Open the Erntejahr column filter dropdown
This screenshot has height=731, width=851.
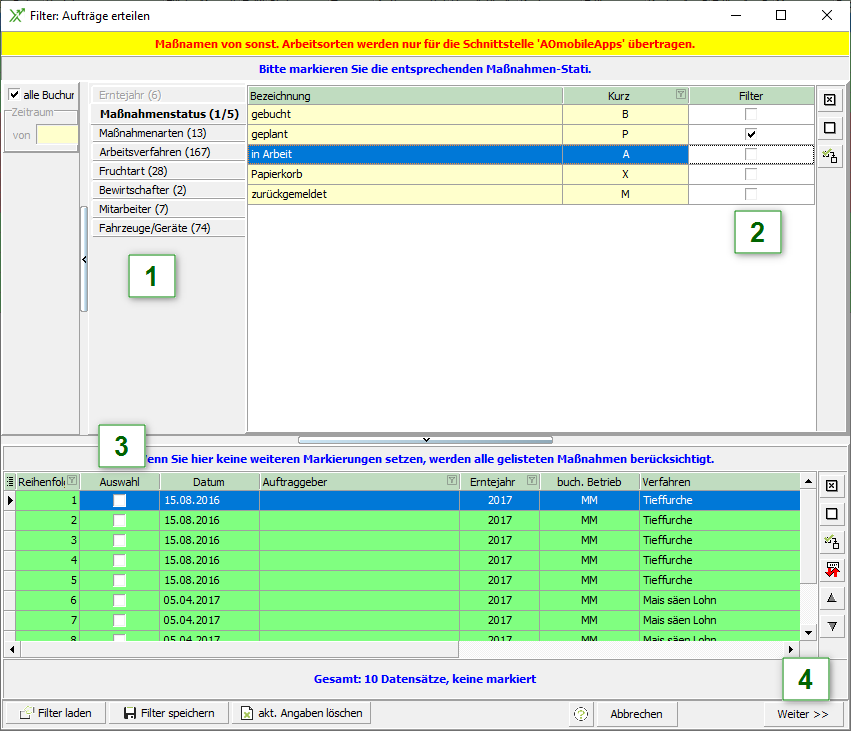pyautogui.click(x=532, y=481)
